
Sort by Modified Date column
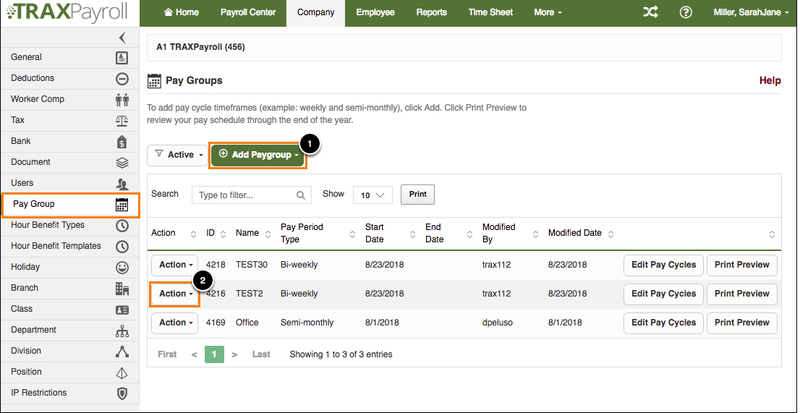click(581, 233)
